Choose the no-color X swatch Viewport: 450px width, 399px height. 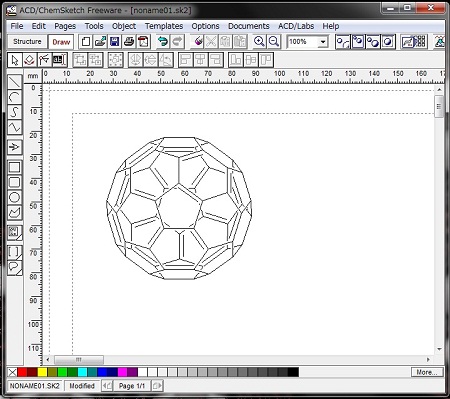pyautogui.click(x=12, y=372)
